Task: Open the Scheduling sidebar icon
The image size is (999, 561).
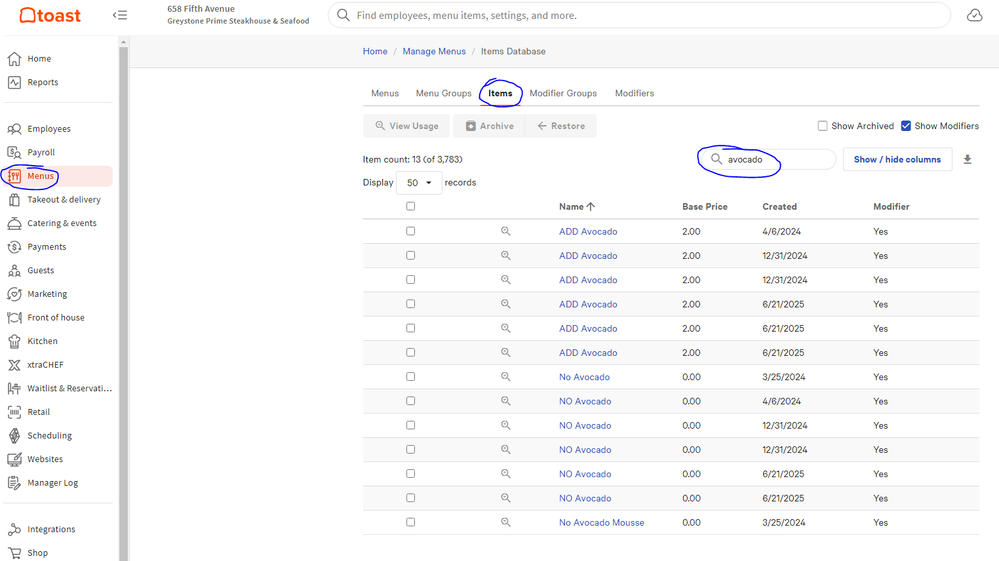Action: [14, 436]
